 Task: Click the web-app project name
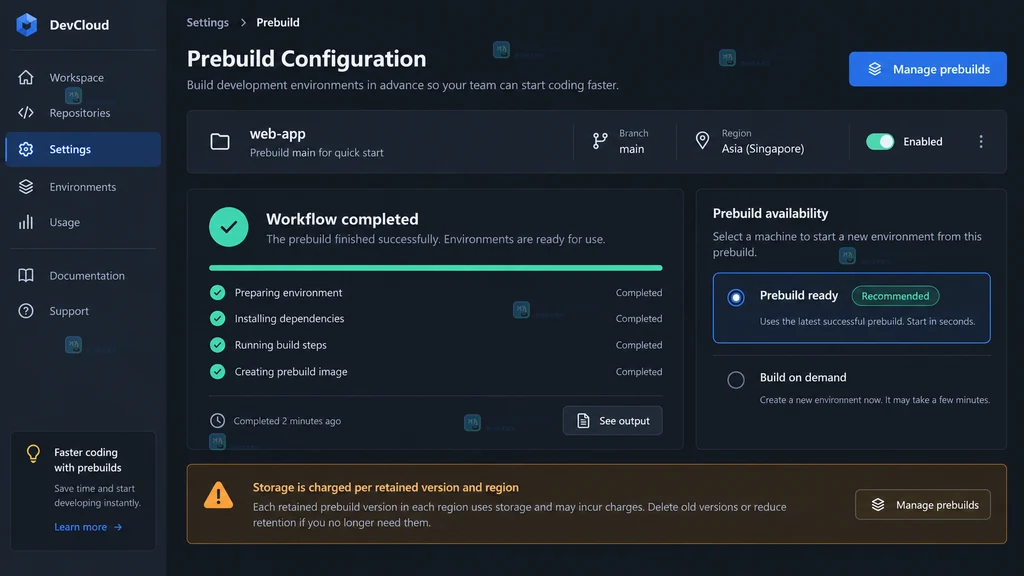[x=278, y=133]
